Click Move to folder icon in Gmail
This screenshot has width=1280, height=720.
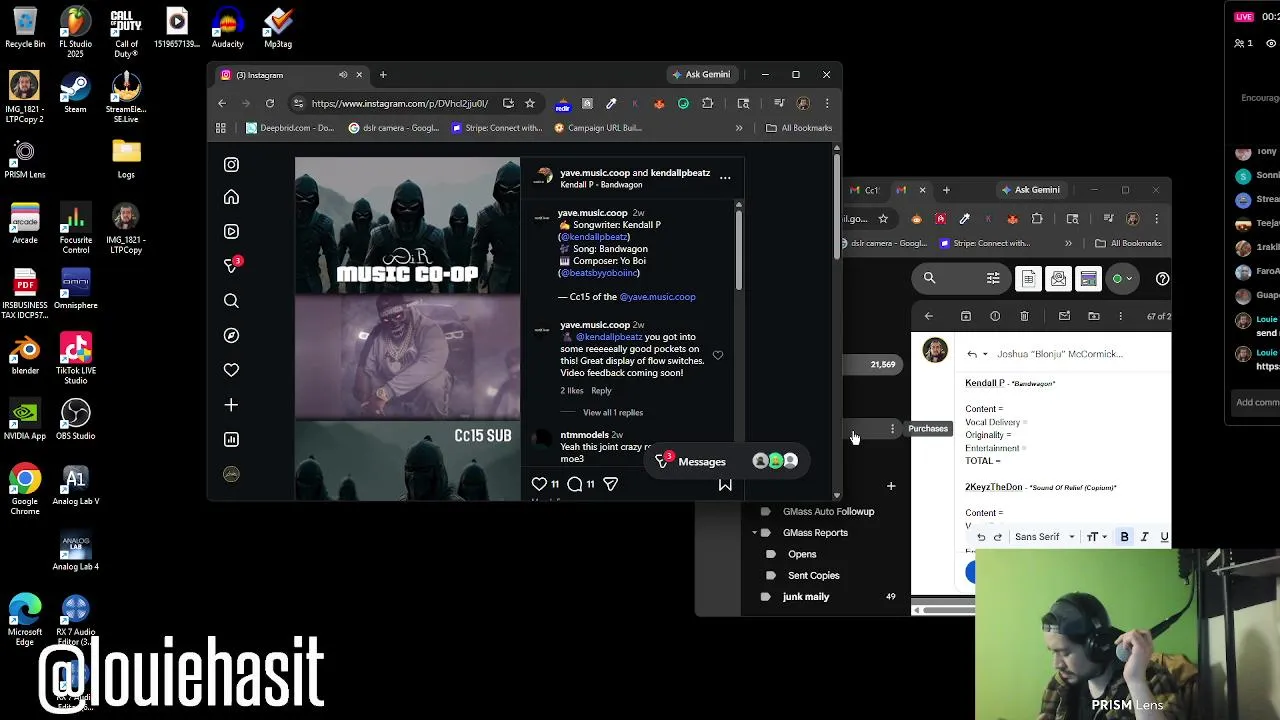click(1094, 316)
